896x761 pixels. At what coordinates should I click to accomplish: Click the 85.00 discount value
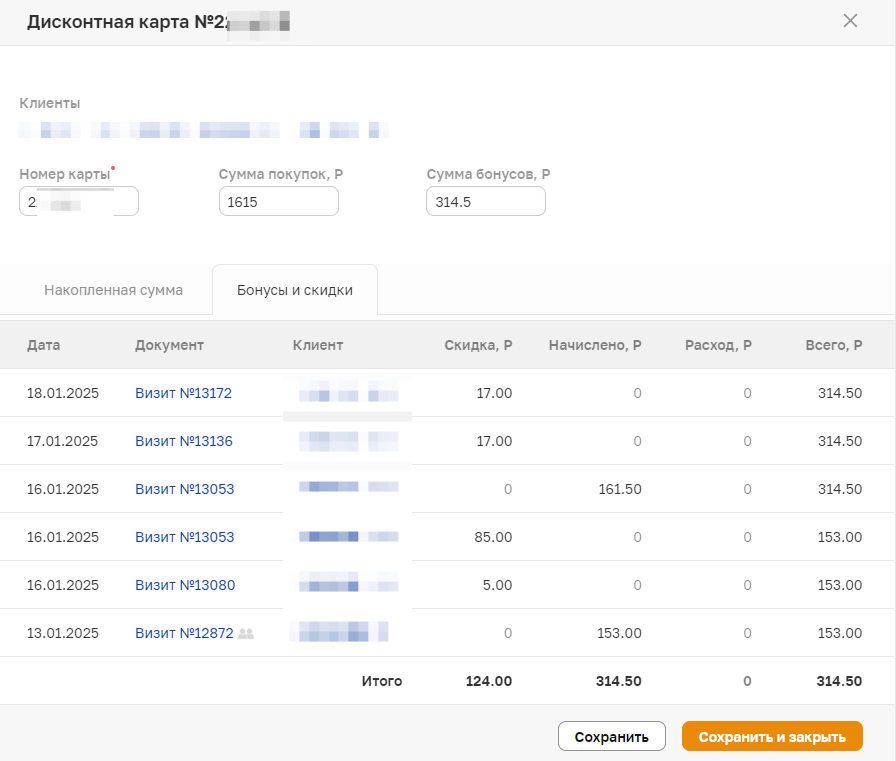pyautogui.click(x=493, y=537)
